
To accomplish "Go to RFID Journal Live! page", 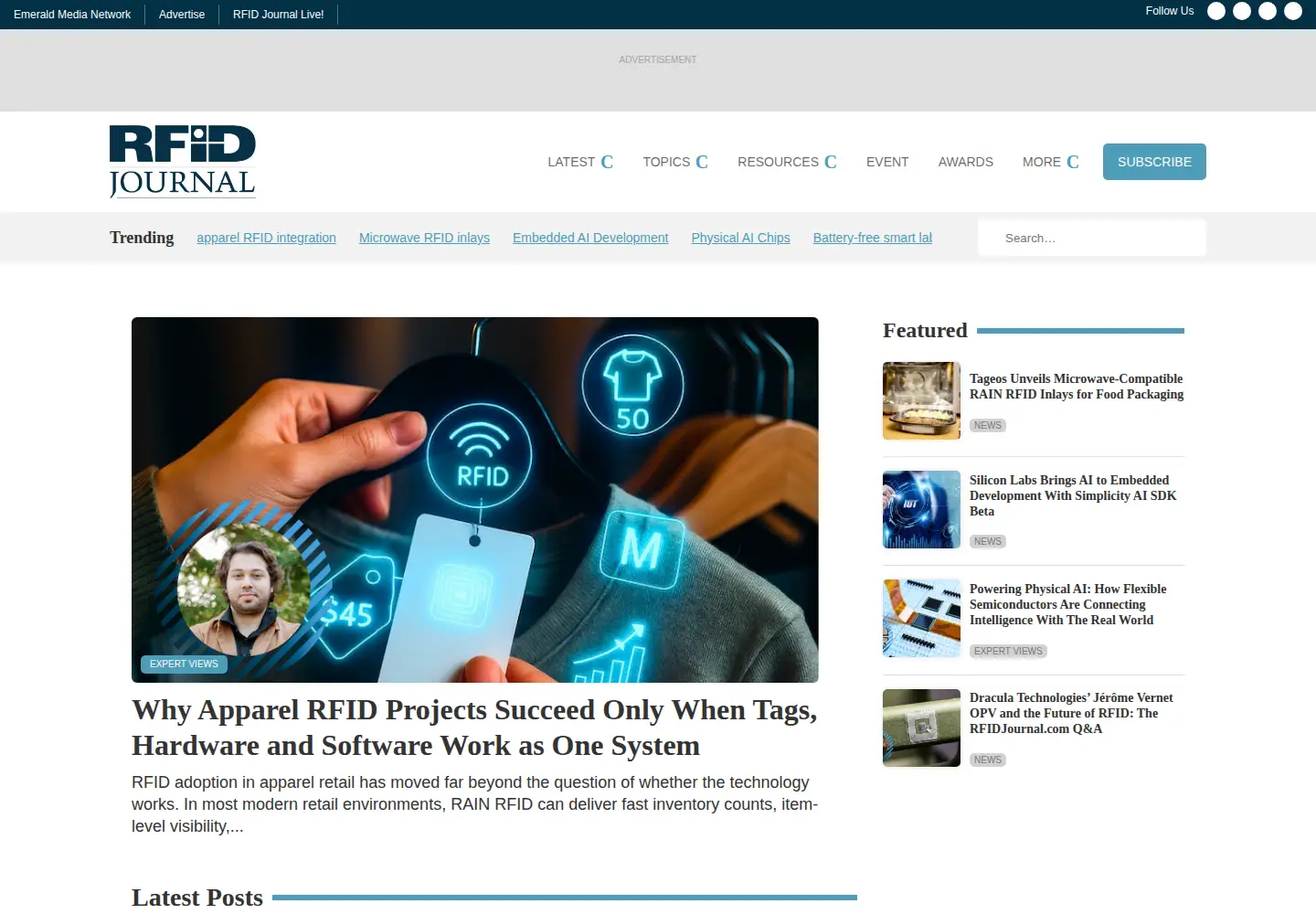I will tap(278, 15).
